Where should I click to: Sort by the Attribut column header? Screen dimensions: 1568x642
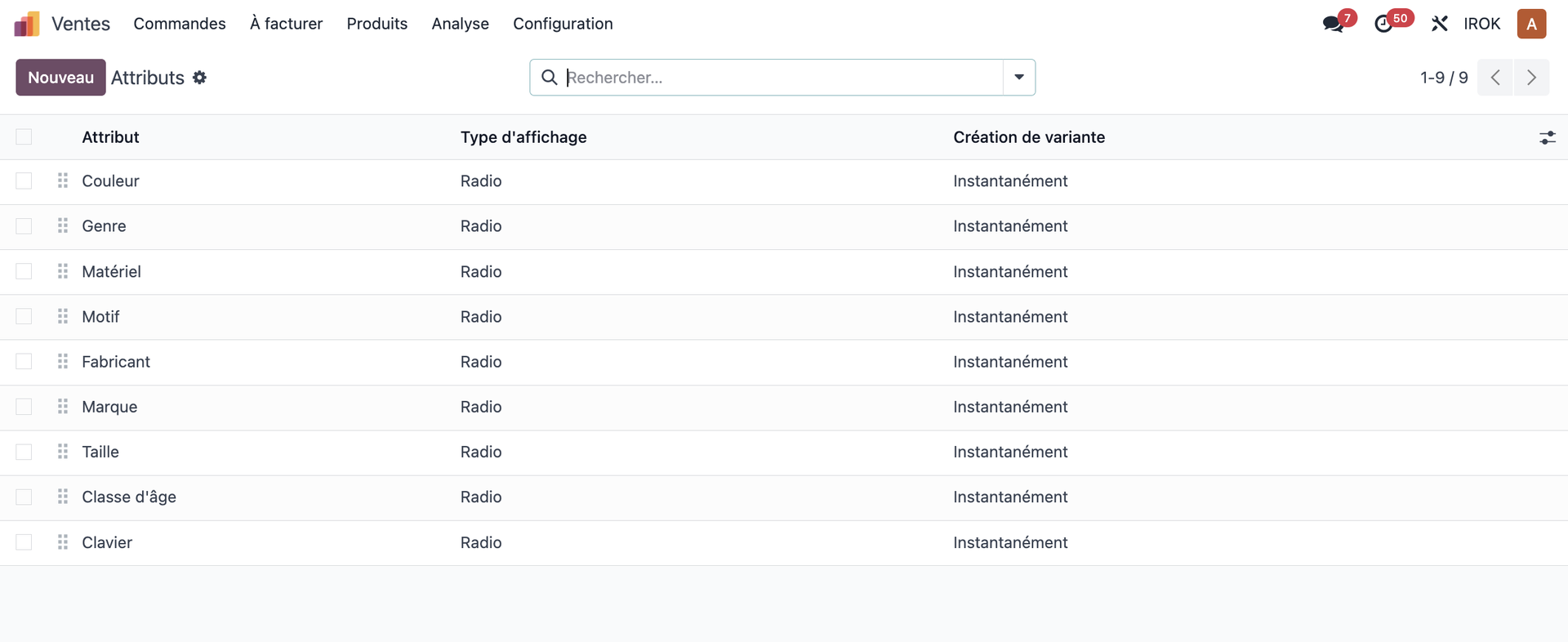[x=110, y=137]
